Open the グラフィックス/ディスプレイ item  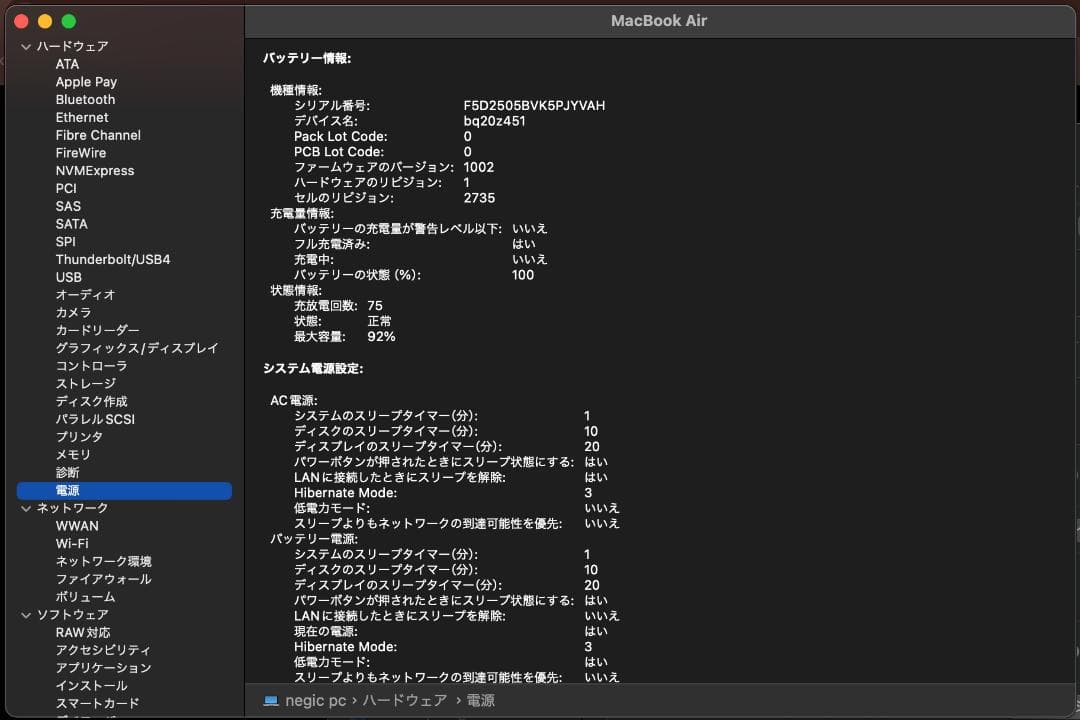pyautogui.click(x=136, y=348)
